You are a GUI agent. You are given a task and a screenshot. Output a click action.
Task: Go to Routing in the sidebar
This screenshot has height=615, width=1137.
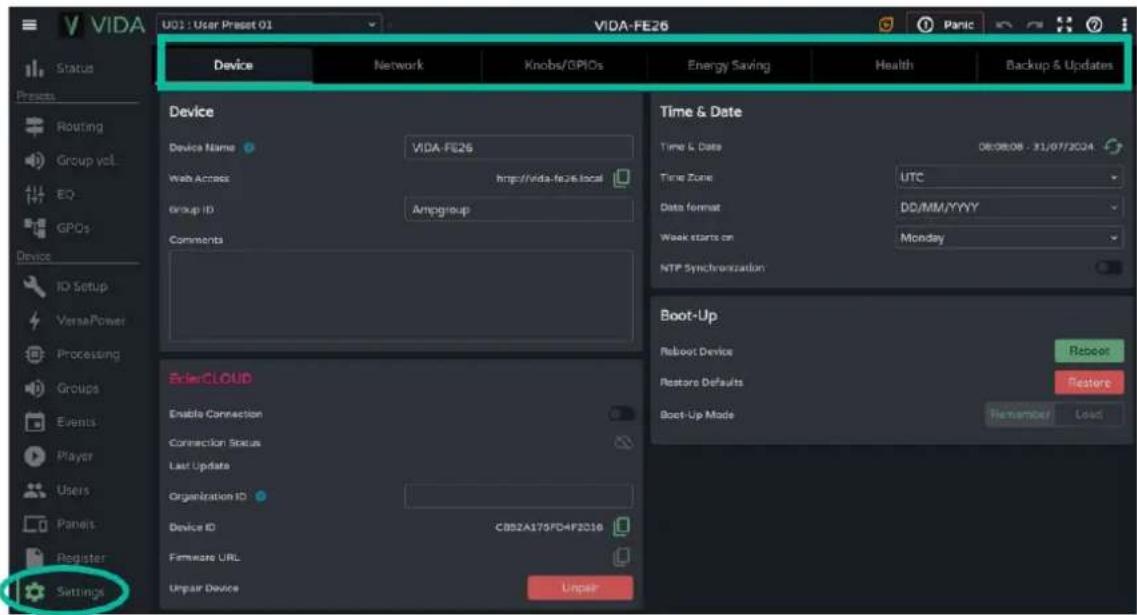tap(64, 126)
